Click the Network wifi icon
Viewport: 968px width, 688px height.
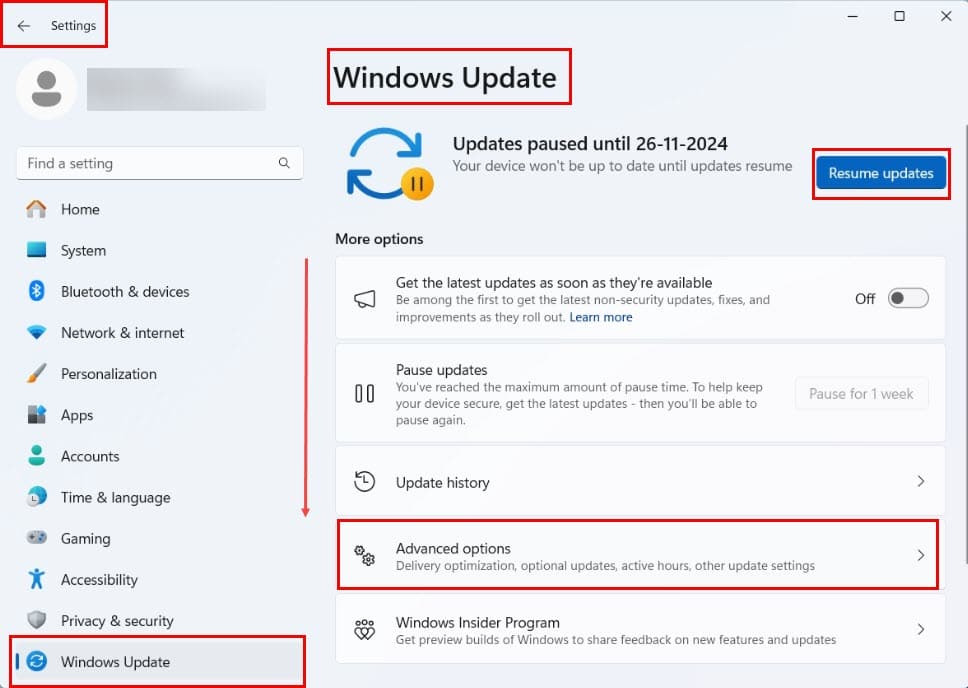36,332
